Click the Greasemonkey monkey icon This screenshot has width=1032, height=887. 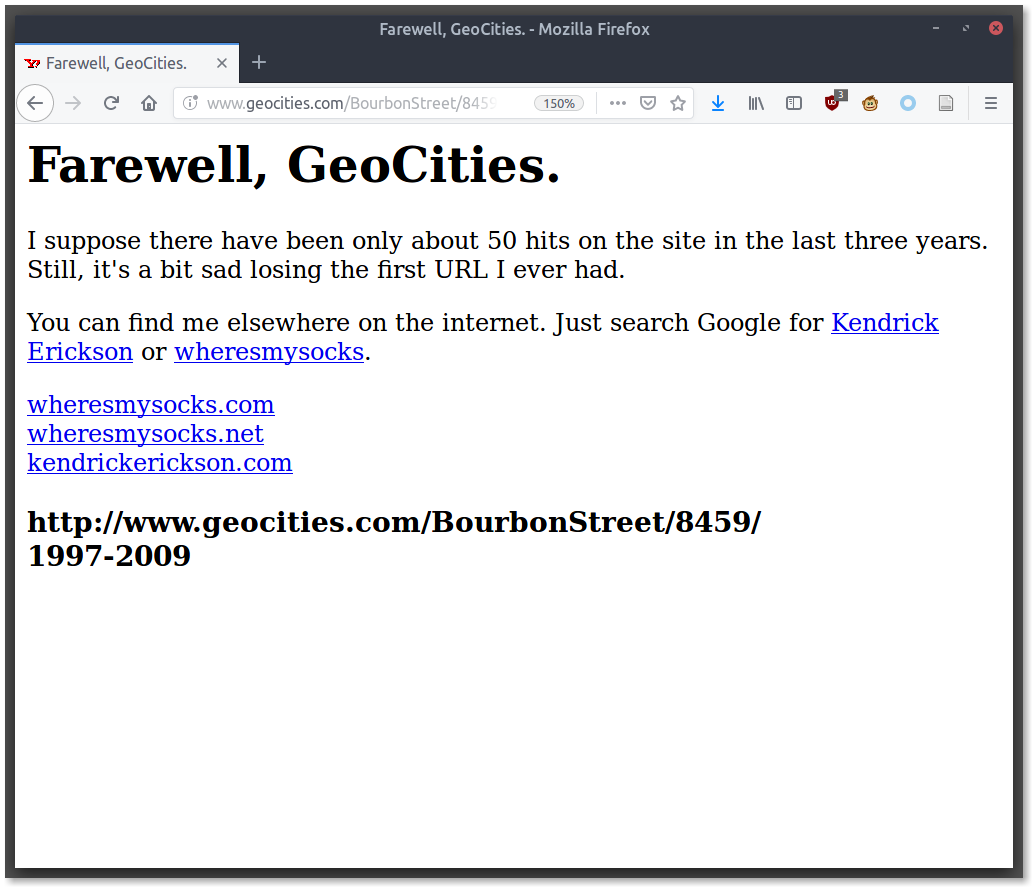(x=870, y=103)
